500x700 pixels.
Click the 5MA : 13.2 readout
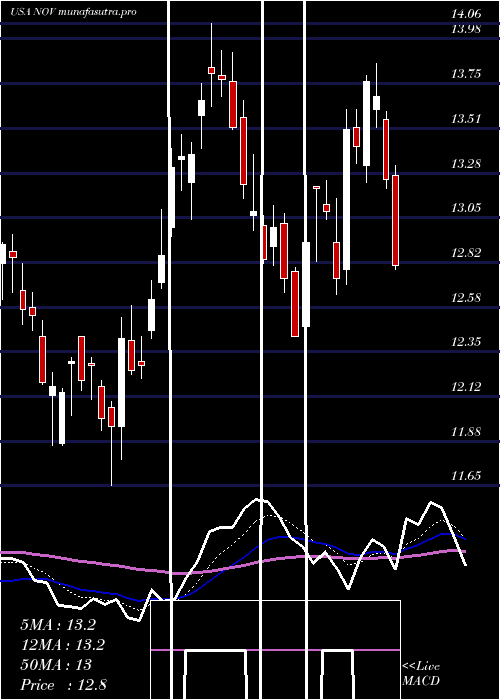(x=58, y=625)
